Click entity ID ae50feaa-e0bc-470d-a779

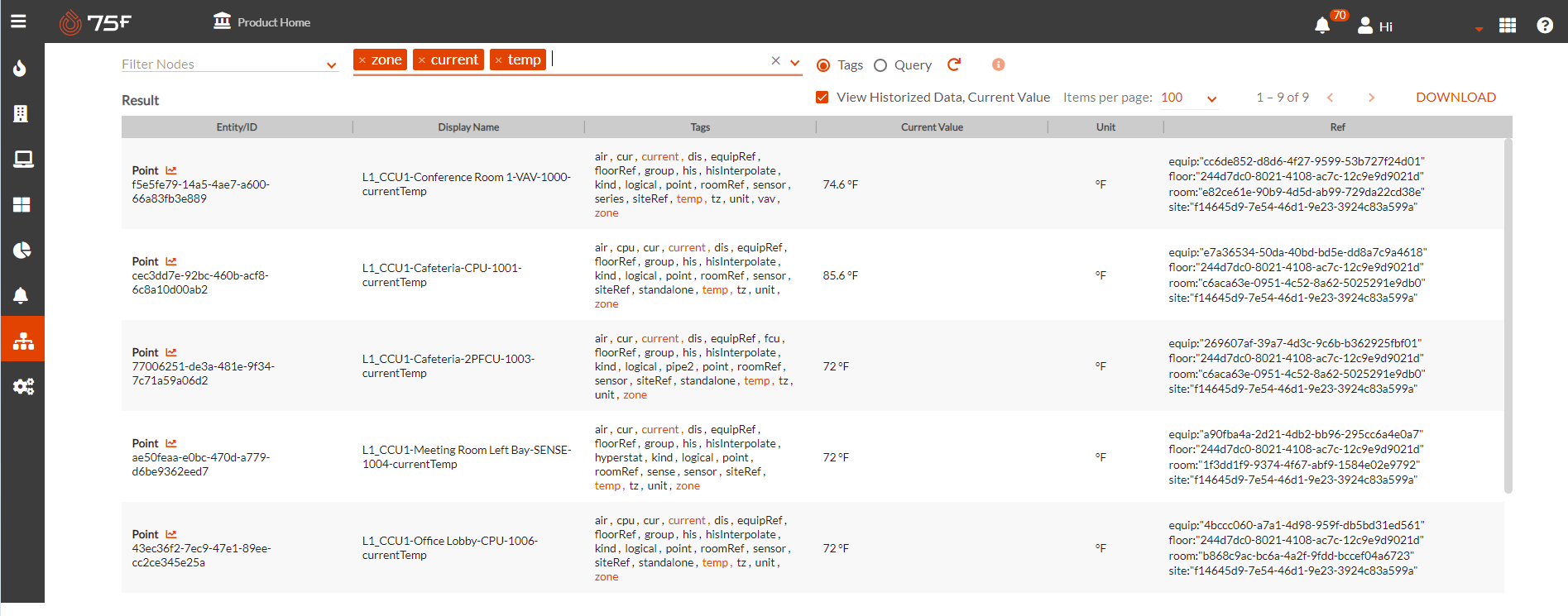(x=201, y=465)
